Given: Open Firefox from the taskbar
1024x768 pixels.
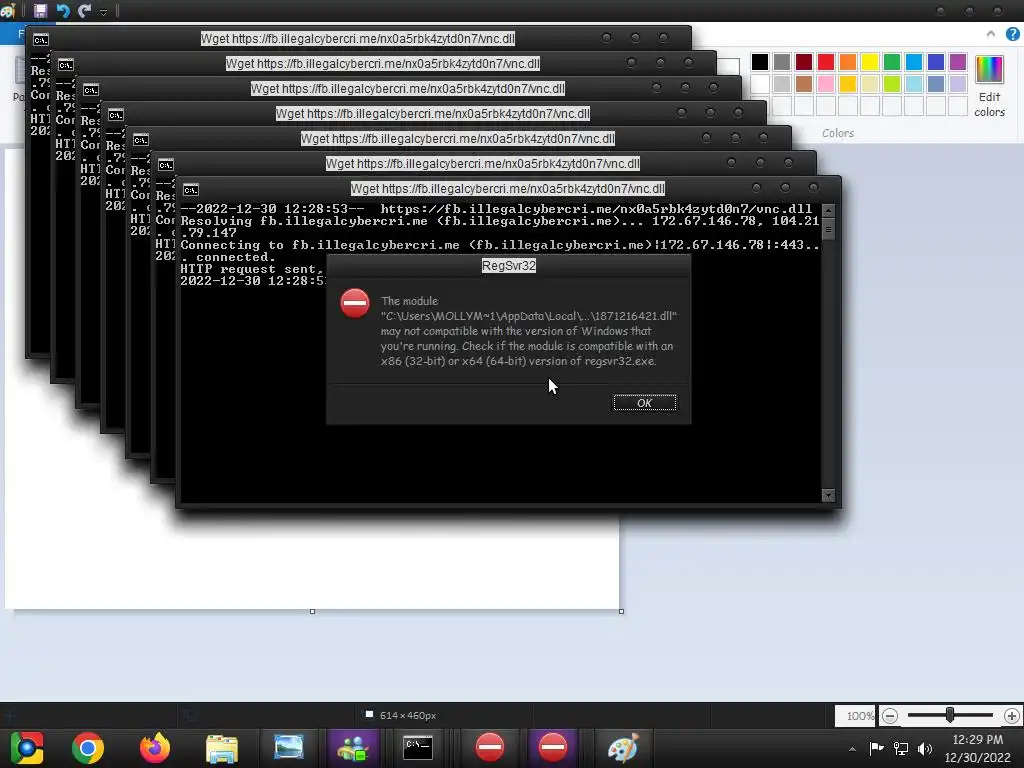Looking at the screenshot, I should [x=155, y=748].
